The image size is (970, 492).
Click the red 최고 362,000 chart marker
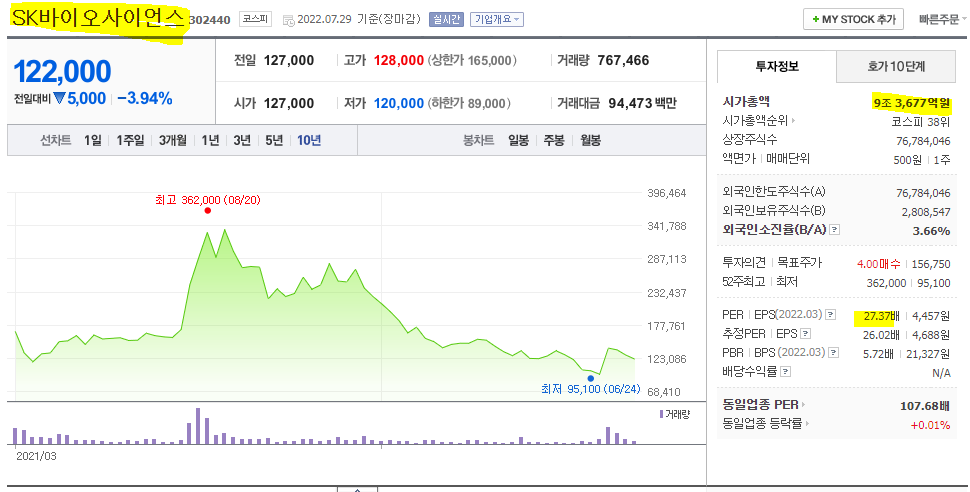pos(208,210)
